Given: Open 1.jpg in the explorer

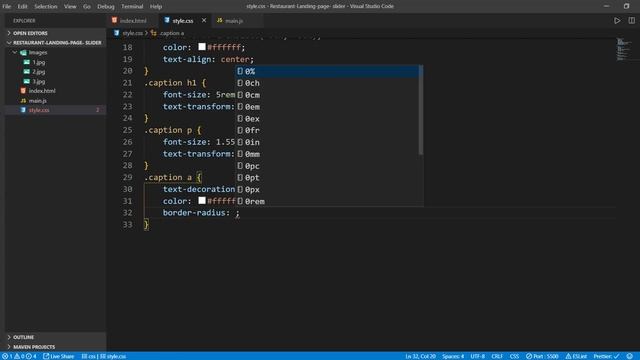Looking at the screenshot, I should pyautogui.click(x=55, y=62).
